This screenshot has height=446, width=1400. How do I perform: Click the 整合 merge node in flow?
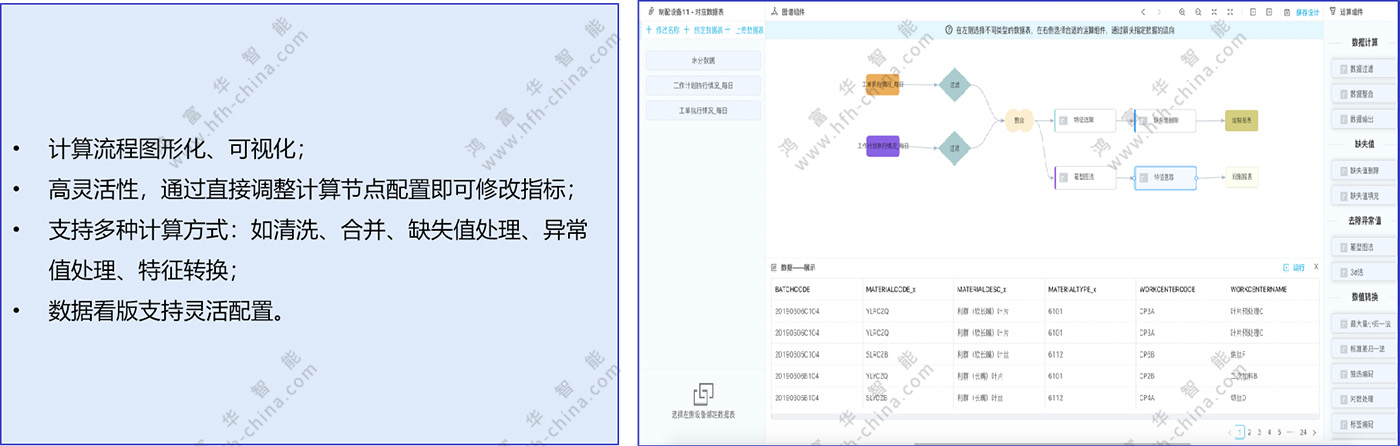(1018, 120)
